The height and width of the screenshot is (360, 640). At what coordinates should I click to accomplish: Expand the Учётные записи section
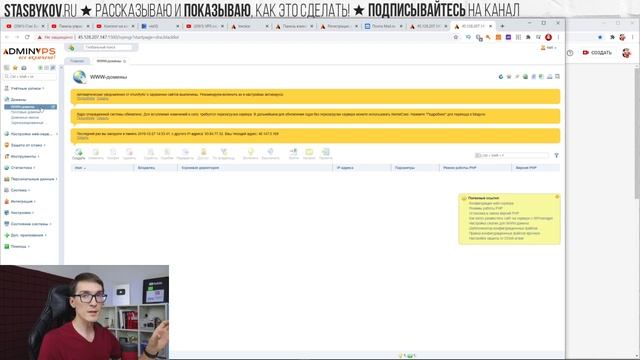[24, 88]
